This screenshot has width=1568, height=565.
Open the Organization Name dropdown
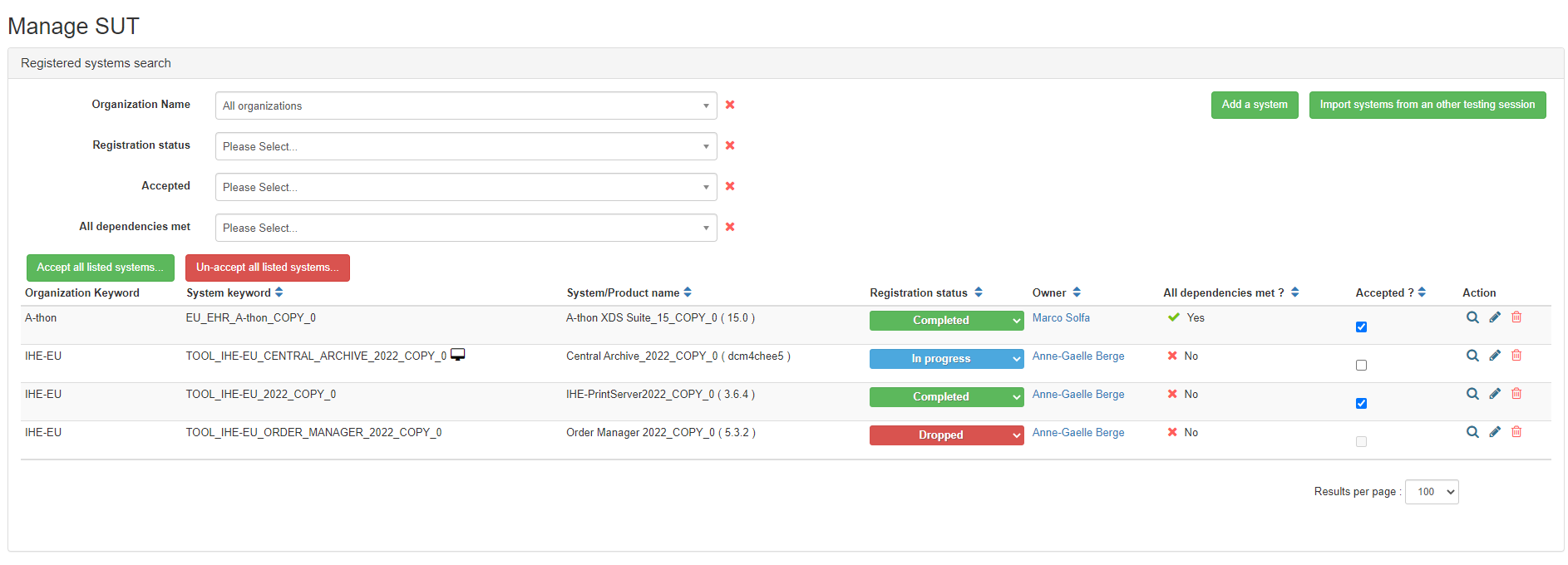(x=466, y=106)
